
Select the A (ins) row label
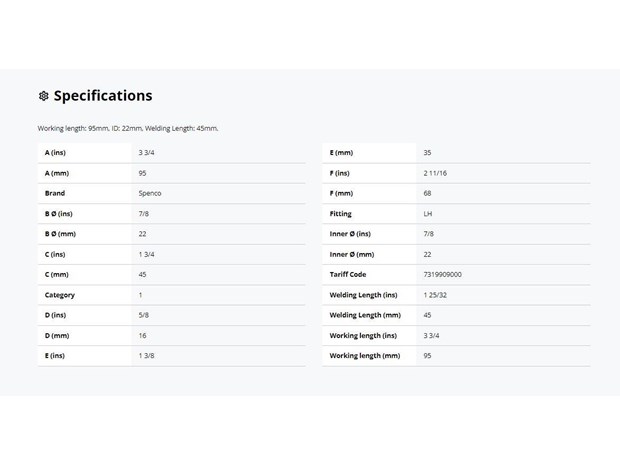pos(55,153)
